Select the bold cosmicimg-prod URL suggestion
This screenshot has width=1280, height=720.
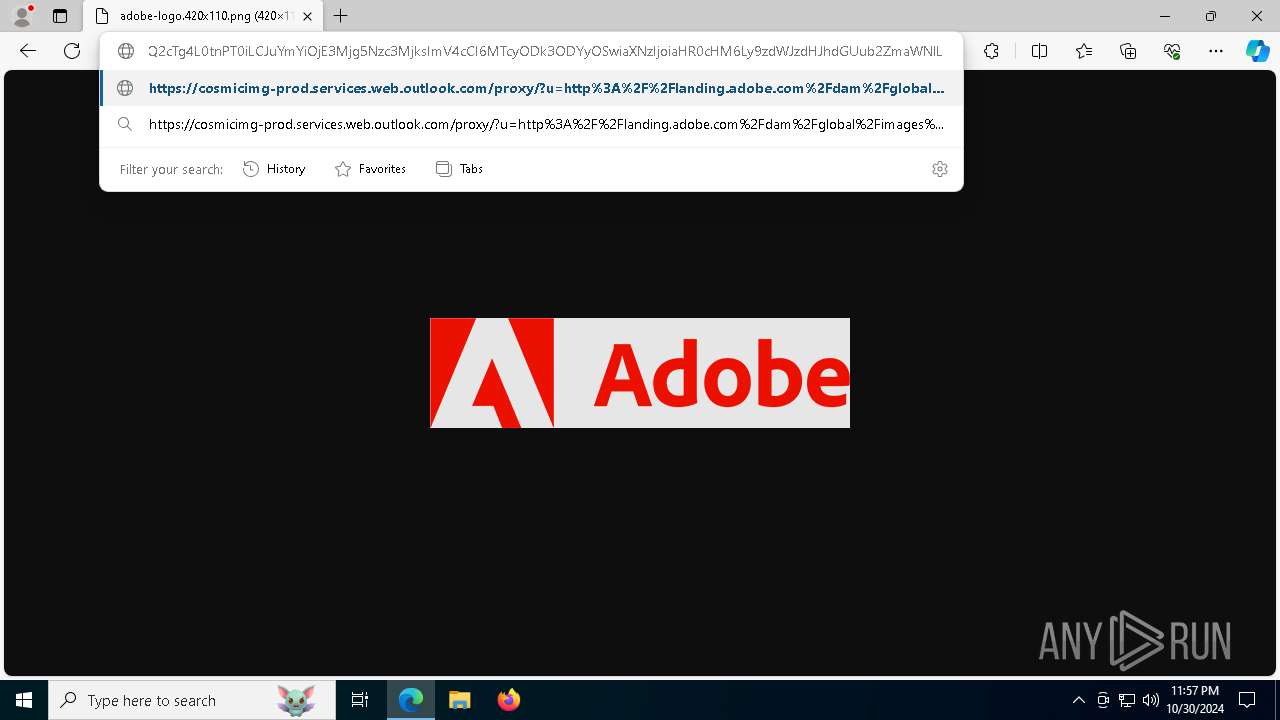531,88
